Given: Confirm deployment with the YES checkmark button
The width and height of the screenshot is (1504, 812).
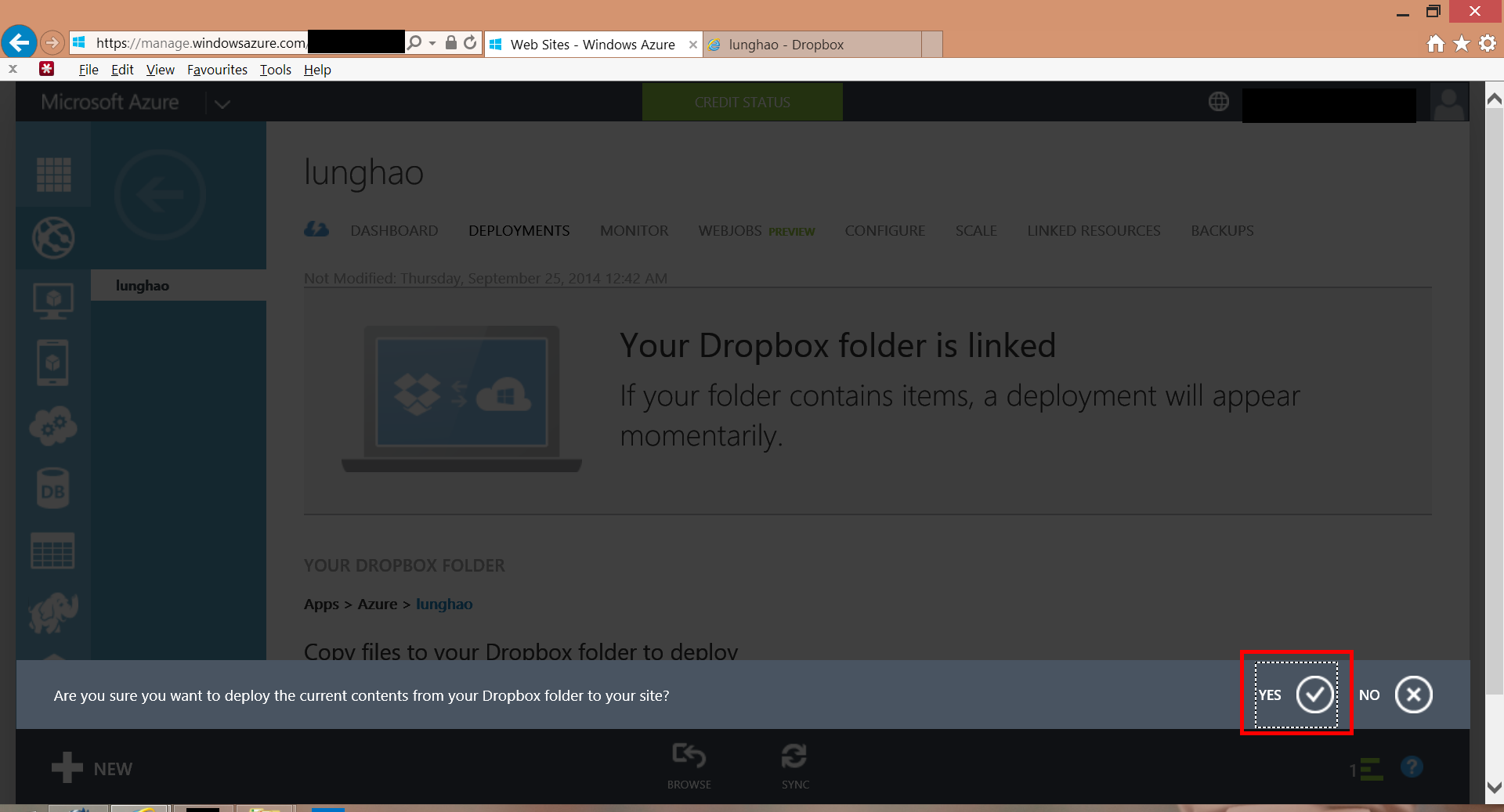Looking at the screenshot, I should (x=1296, y=695).
